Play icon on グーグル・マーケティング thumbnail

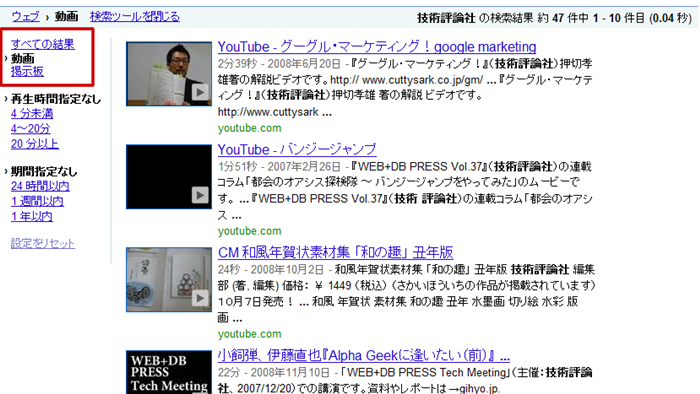tap(200, 92)
